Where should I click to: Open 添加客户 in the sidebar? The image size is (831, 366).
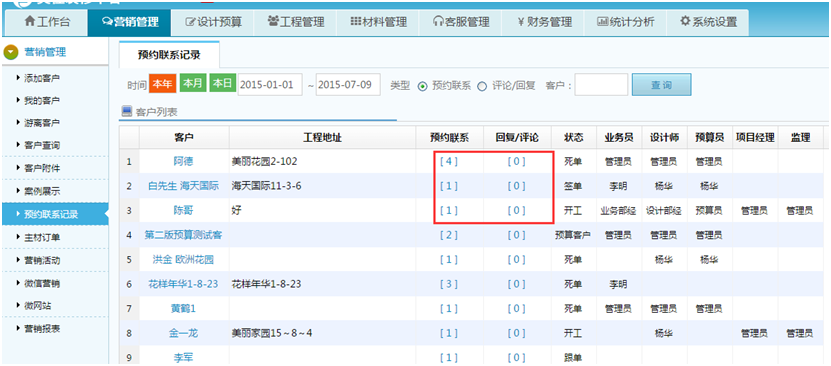(x=41, y=78)
